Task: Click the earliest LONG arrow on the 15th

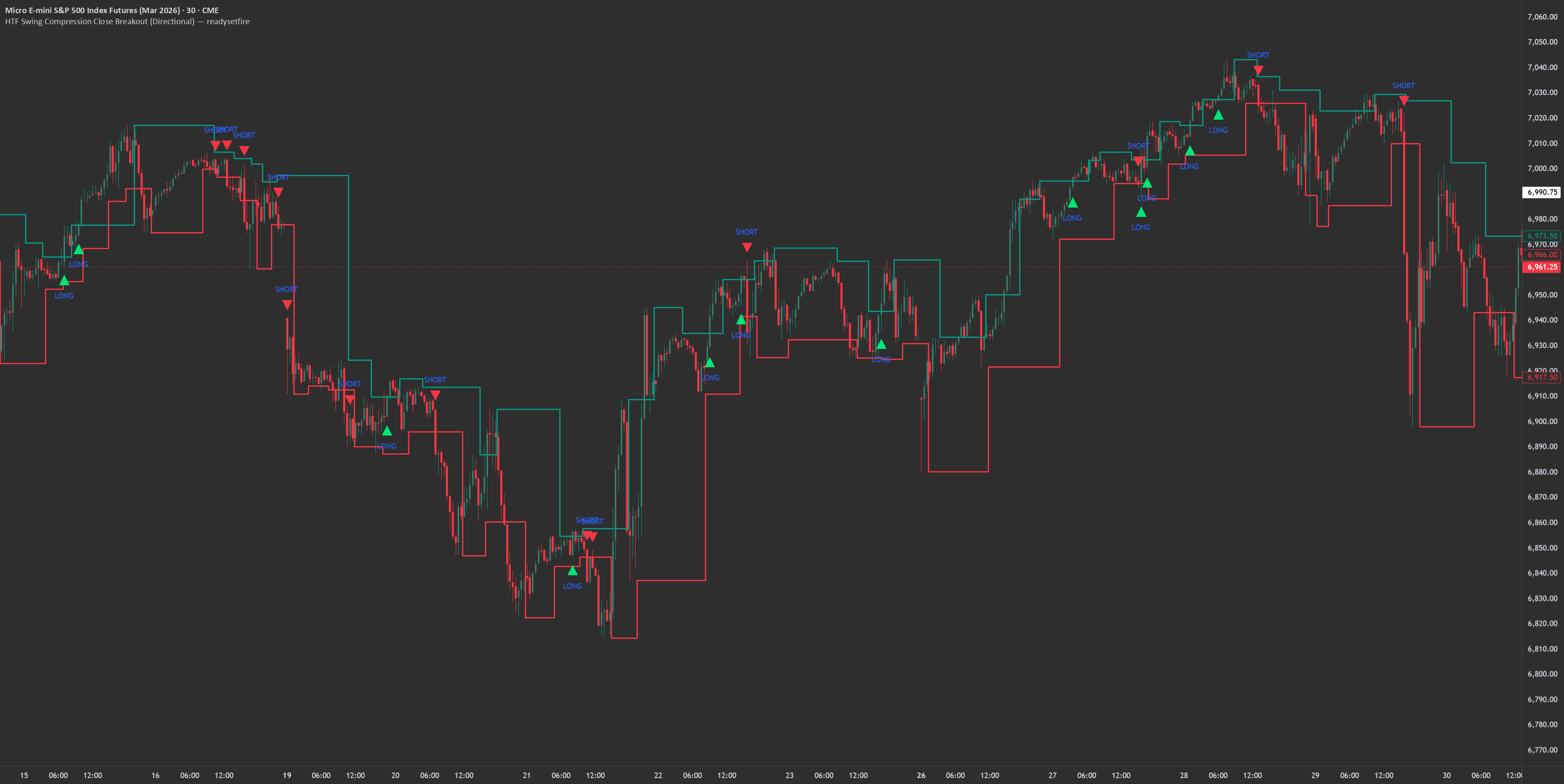Action: [64, 280]
